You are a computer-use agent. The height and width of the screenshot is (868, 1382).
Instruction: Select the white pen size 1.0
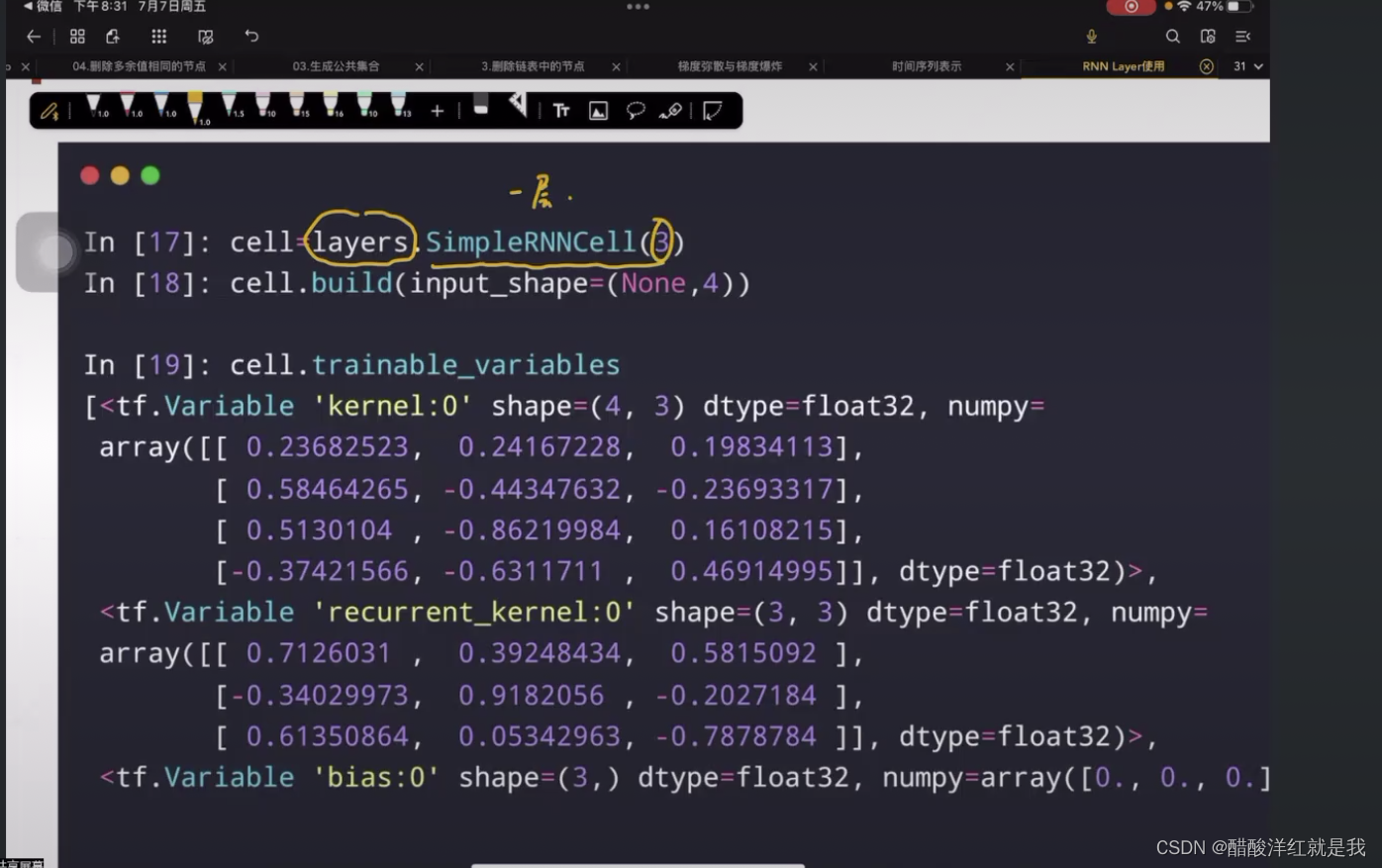click(95, 107)
